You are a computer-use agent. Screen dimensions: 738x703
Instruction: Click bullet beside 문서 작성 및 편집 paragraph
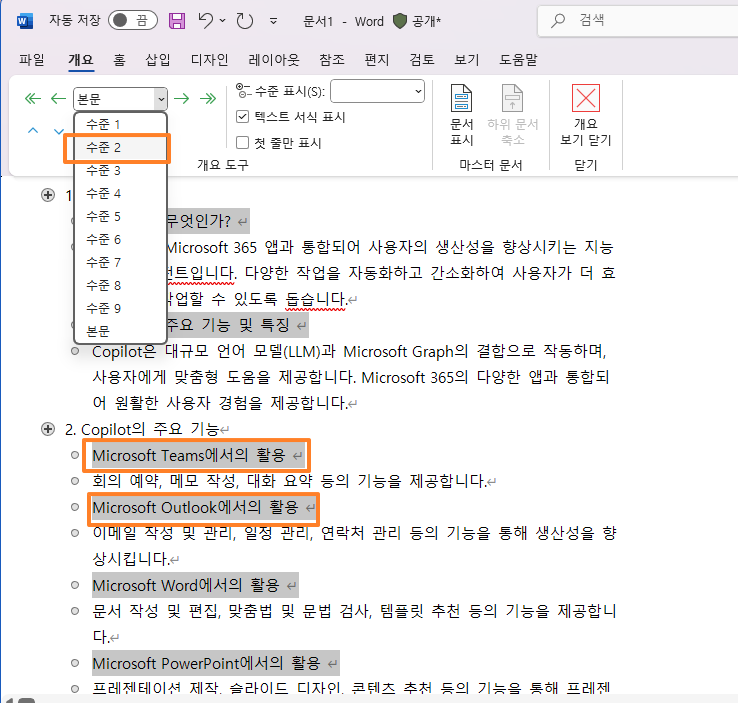75,611
